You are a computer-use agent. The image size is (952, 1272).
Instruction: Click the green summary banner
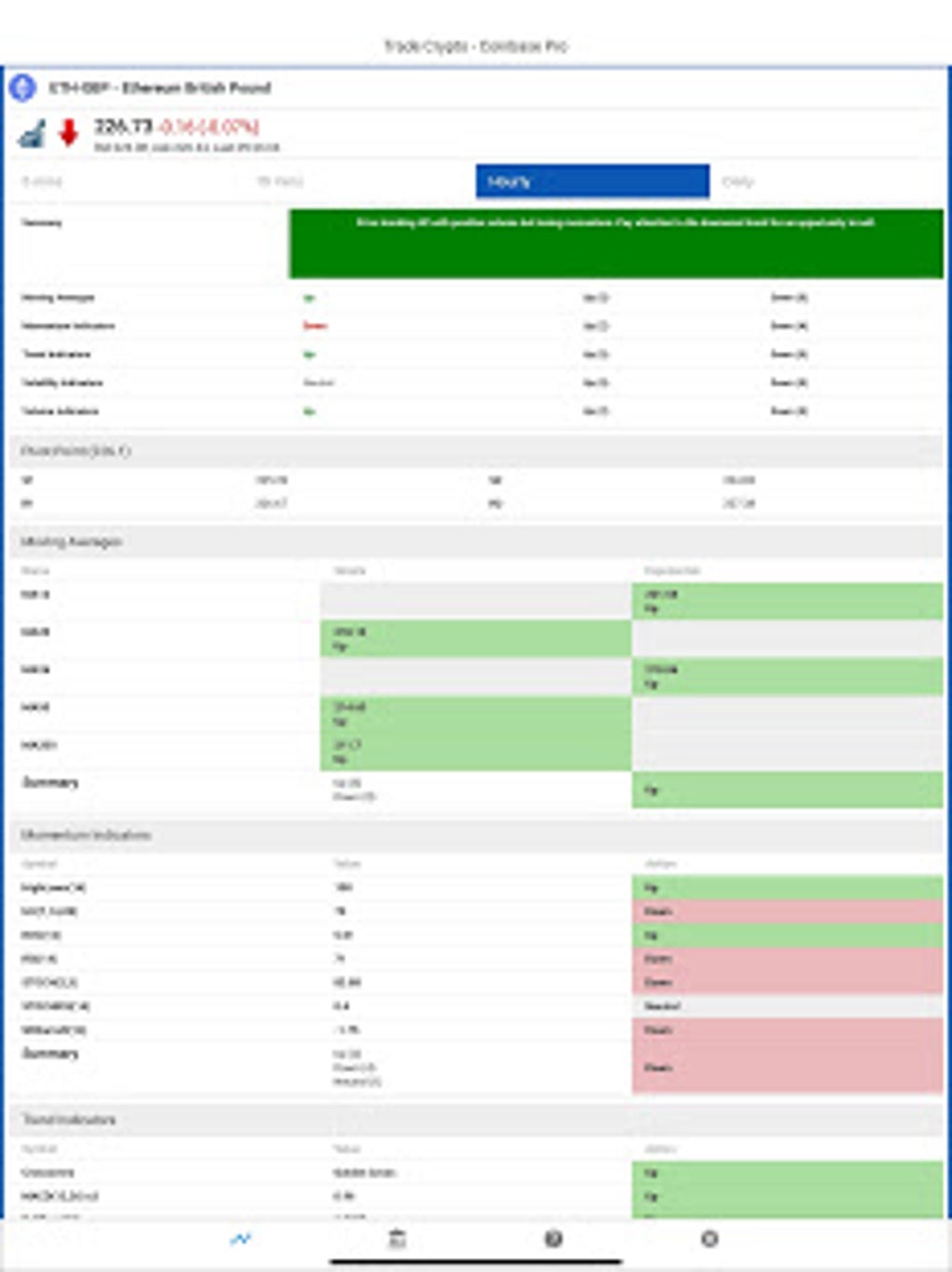(616, 244)
